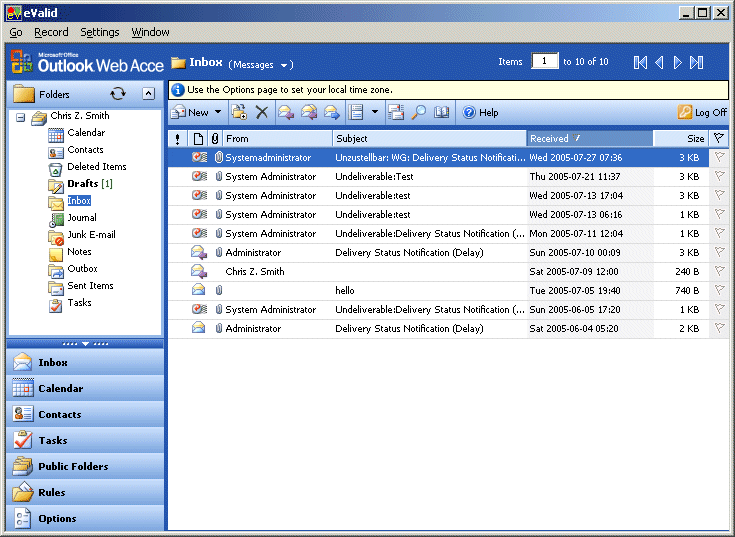
Task: Sort by the Importance exclamation column
Action: [x=177, y=139]
